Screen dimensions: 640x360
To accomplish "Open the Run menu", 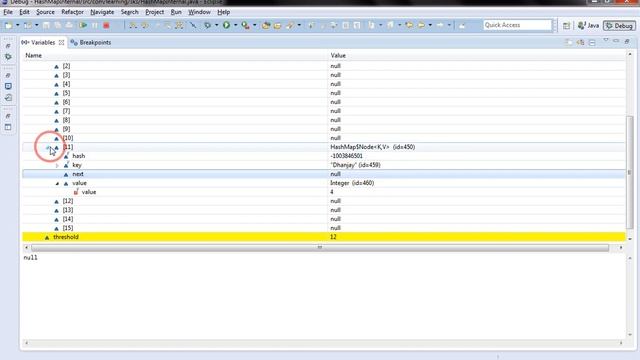I will pos(176,12).
